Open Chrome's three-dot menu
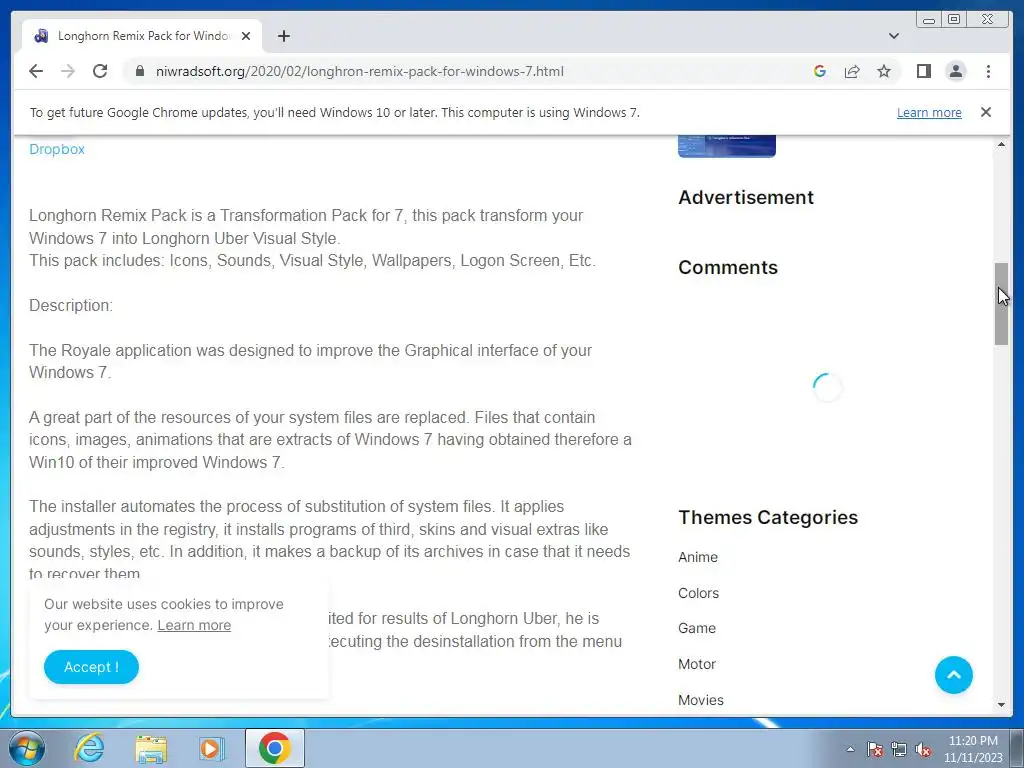 pos(988,71)
